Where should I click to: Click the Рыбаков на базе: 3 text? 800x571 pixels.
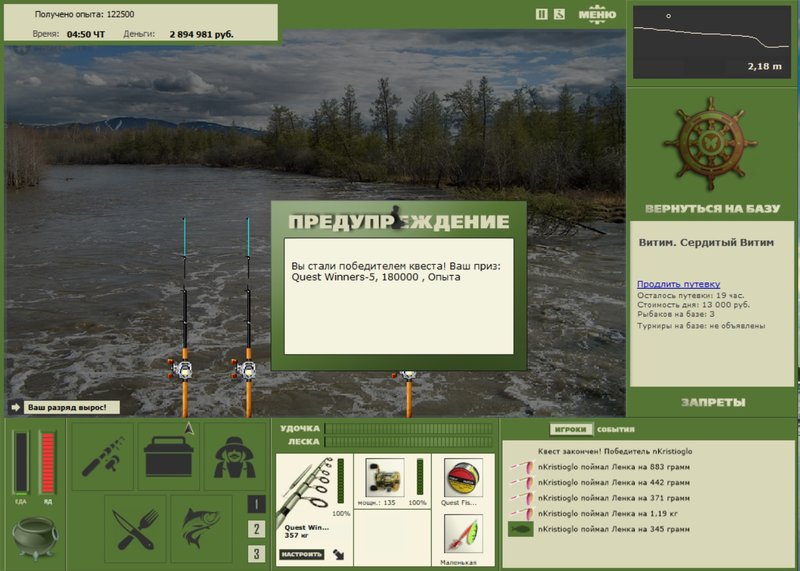[x=676, y=314]
